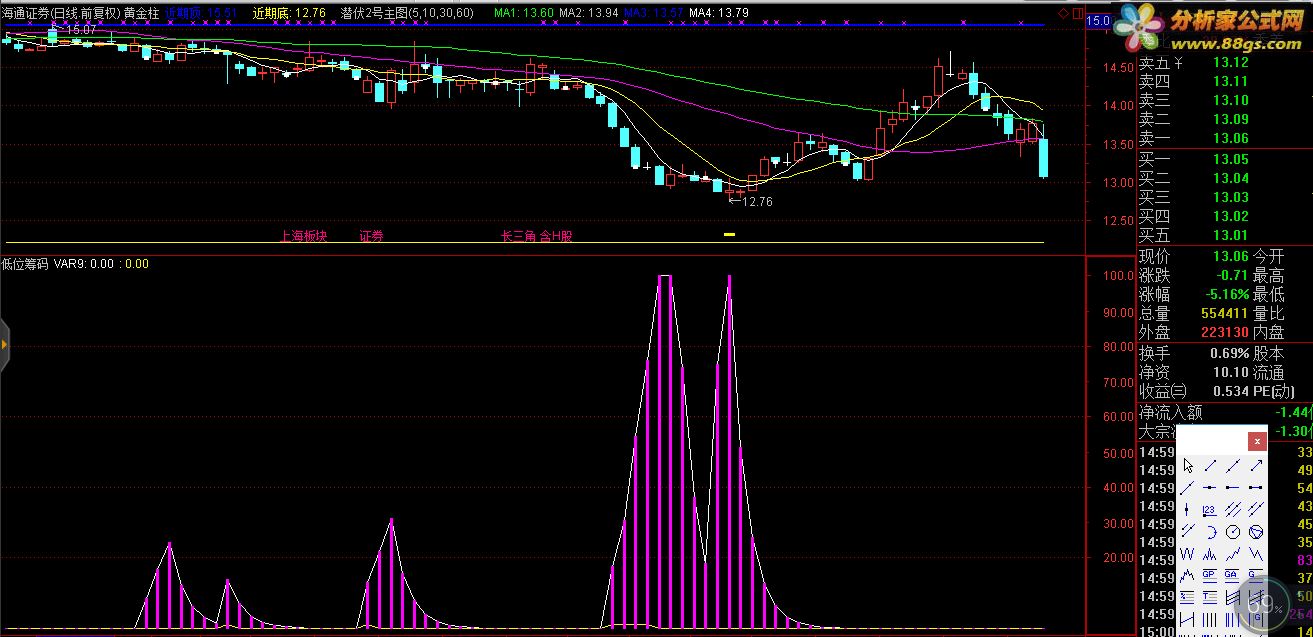Click the 潜伏2号主图(5,10,30,60) indicator title

407,13
